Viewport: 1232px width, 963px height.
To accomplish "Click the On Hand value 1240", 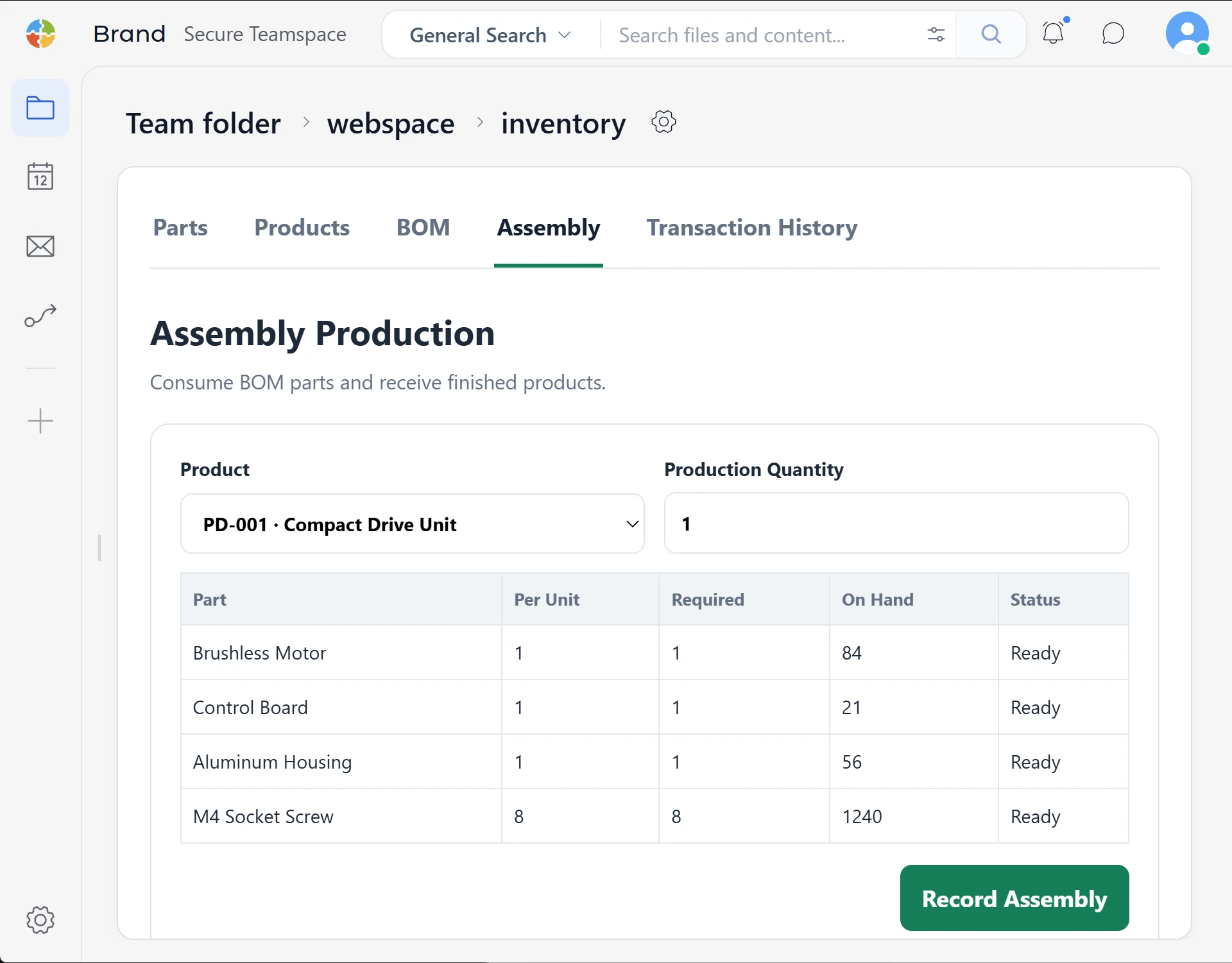I will (862, 817).
